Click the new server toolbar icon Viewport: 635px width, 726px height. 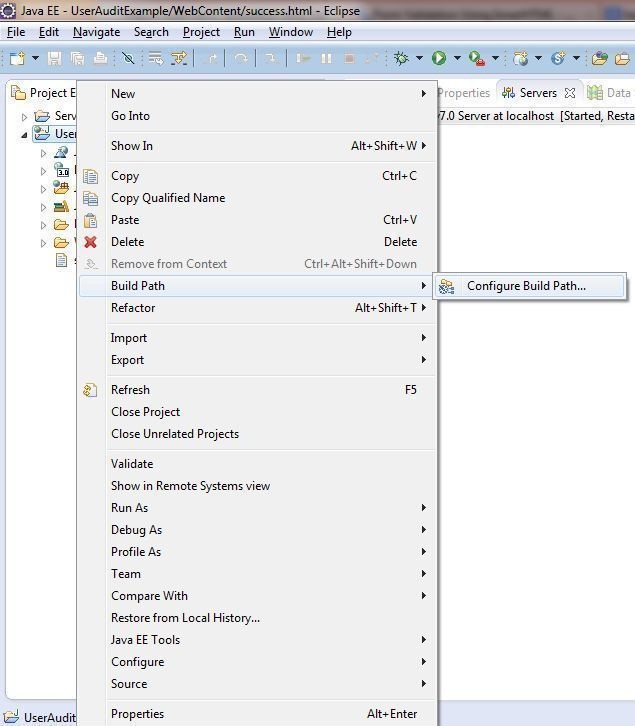521,58
